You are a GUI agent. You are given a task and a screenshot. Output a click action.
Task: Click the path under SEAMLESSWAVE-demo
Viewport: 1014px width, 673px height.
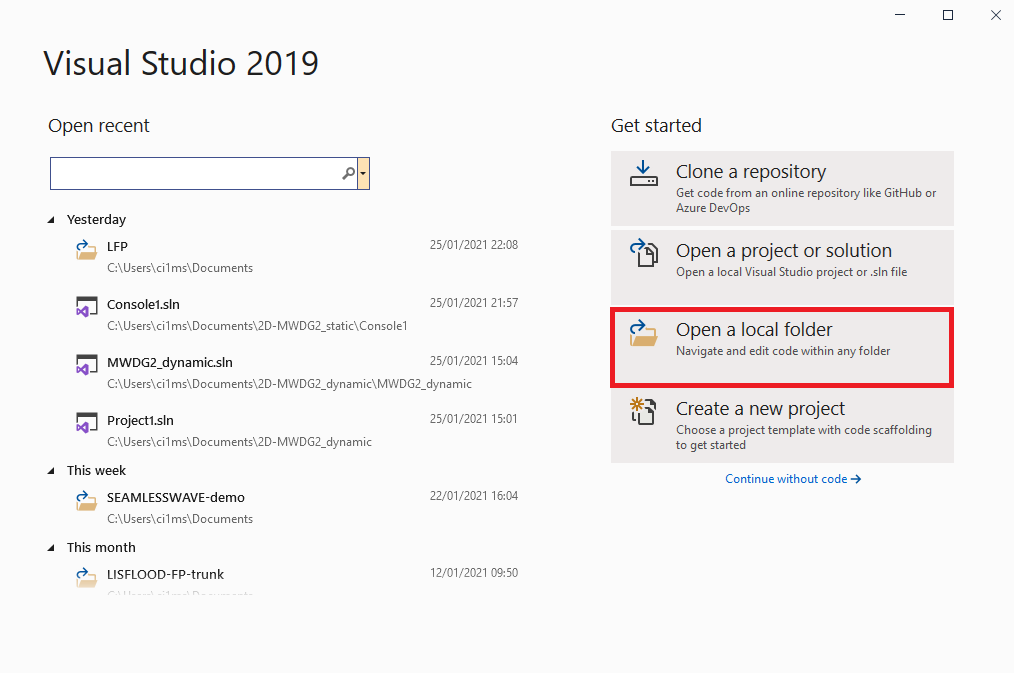coord(180,519)
